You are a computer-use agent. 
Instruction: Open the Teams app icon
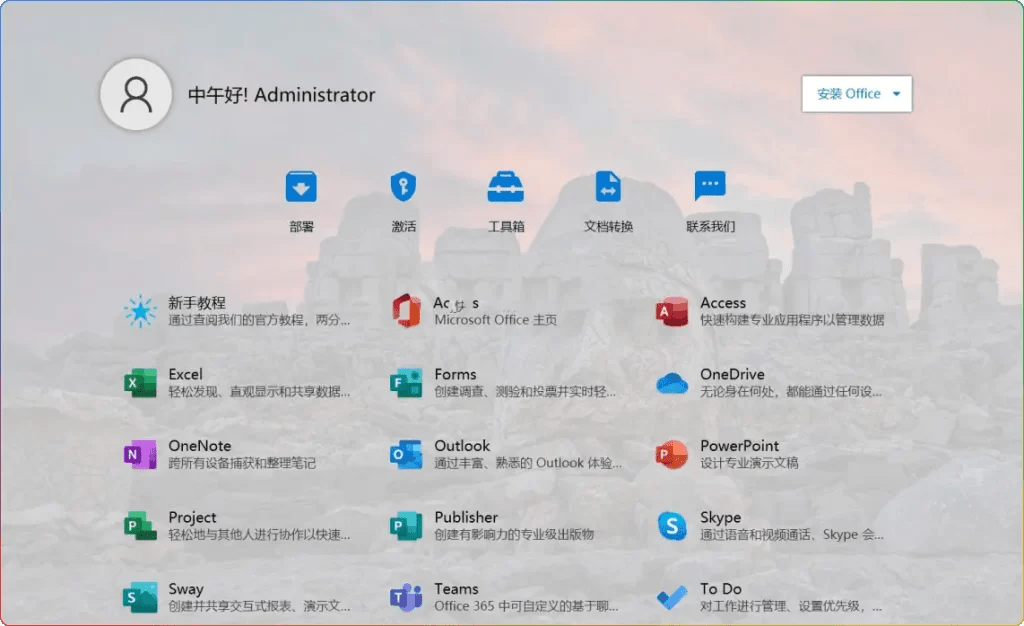(405, 597)
